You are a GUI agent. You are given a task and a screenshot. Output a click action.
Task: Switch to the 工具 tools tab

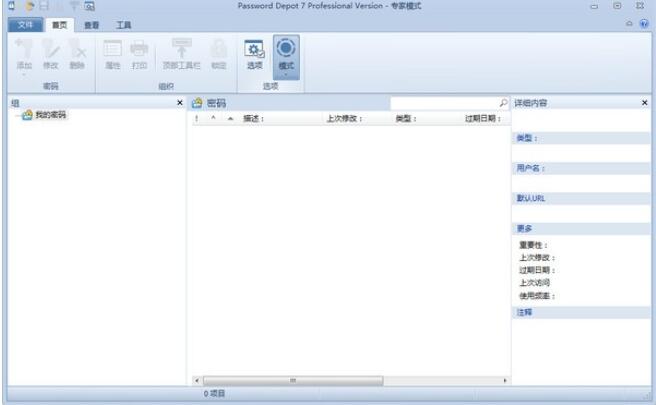[123, 26]
